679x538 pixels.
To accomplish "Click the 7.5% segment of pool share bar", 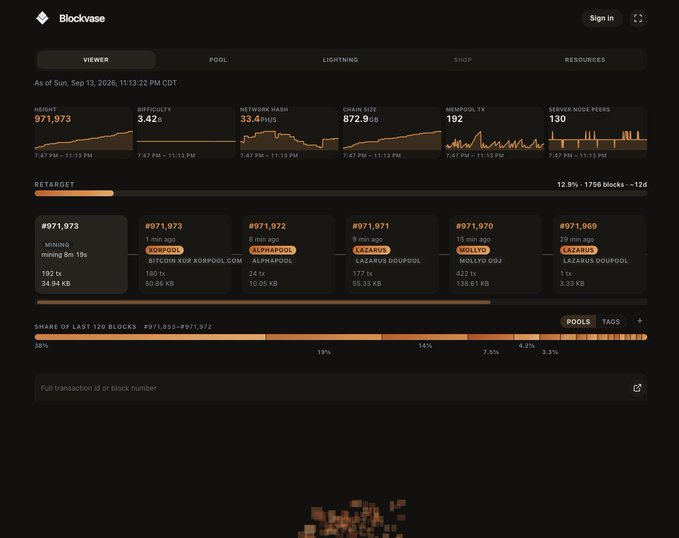I will pos(491,337).
